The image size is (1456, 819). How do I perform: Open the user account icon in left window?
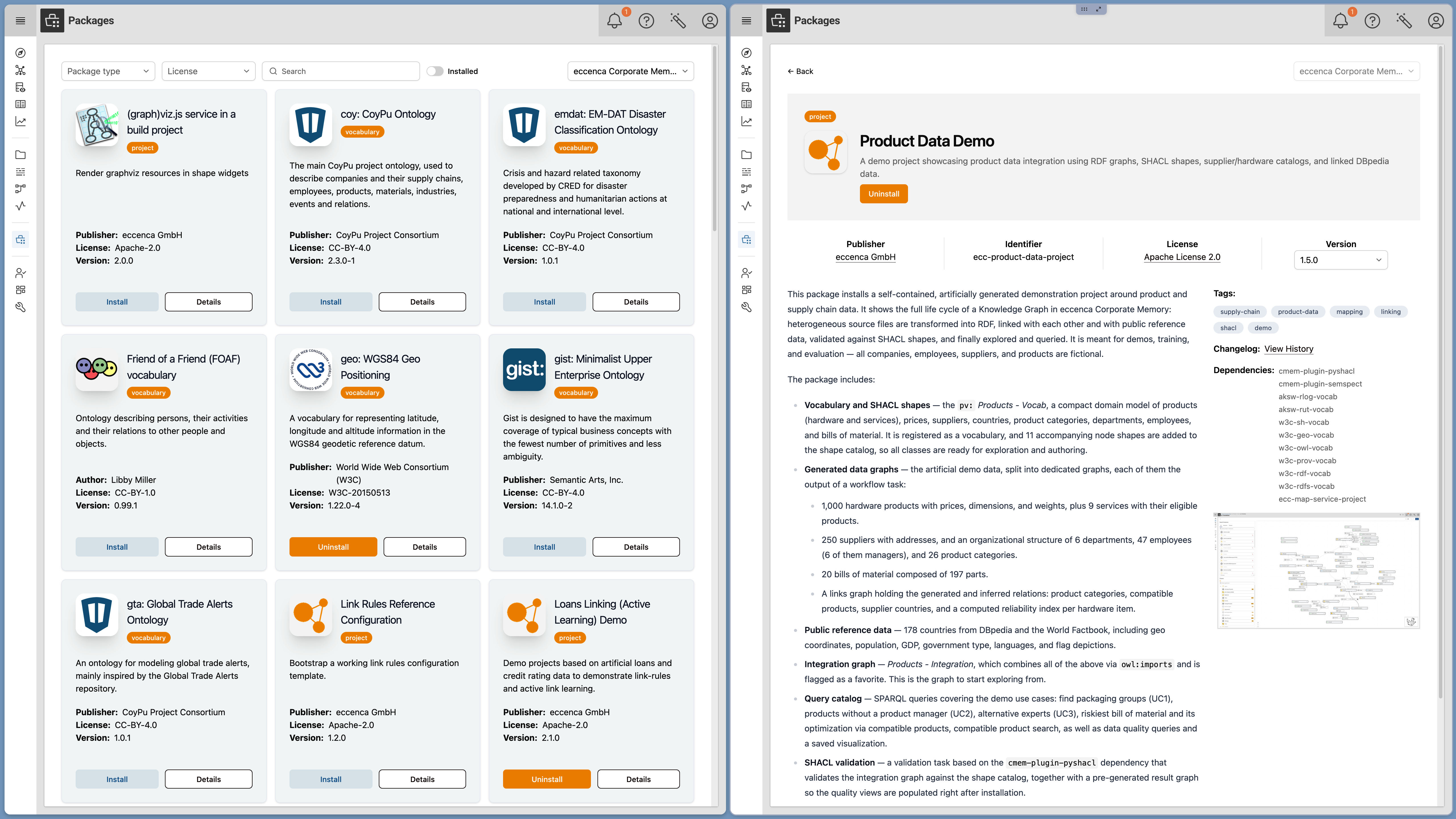710,21
